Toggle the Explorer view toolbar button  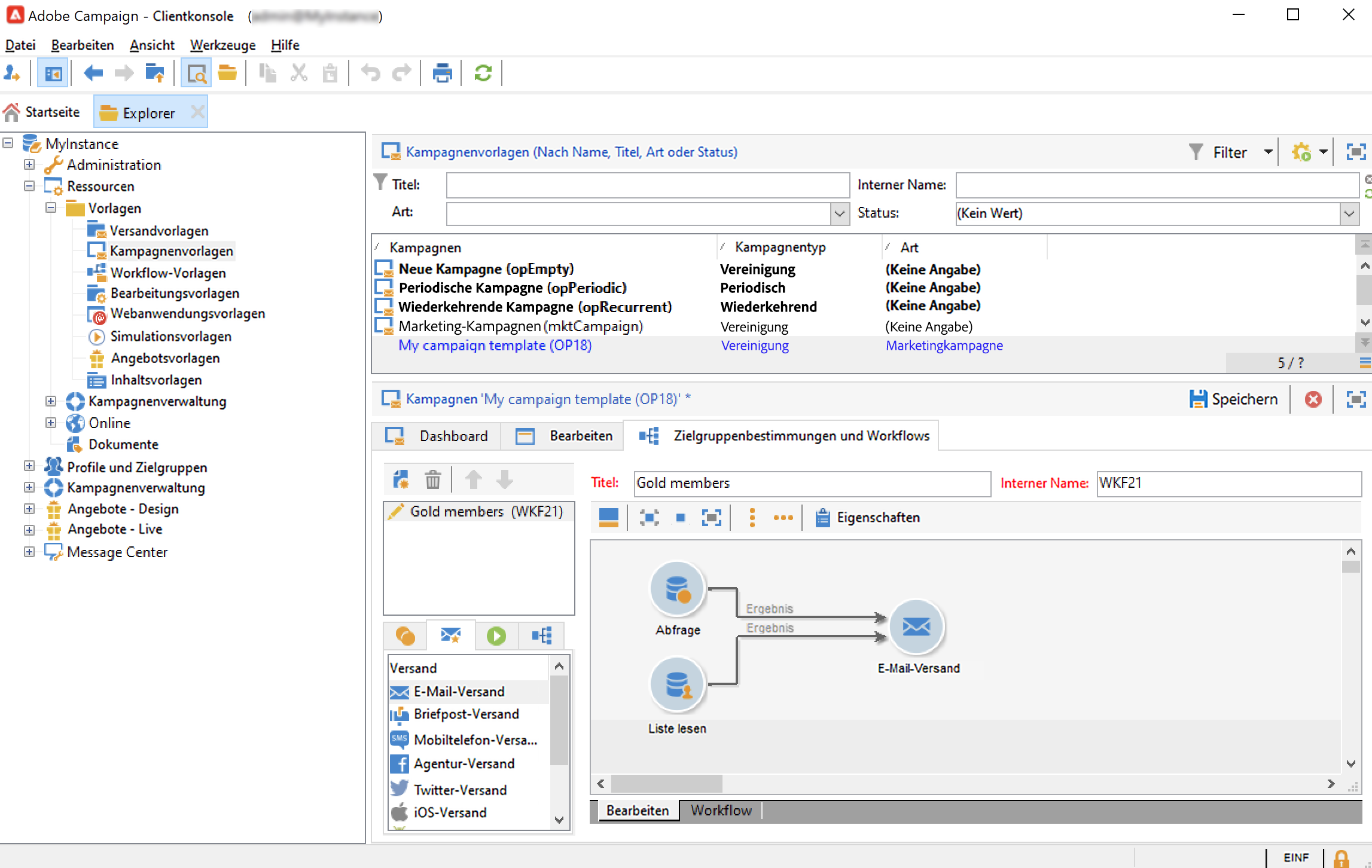click(x=53, y=74)
